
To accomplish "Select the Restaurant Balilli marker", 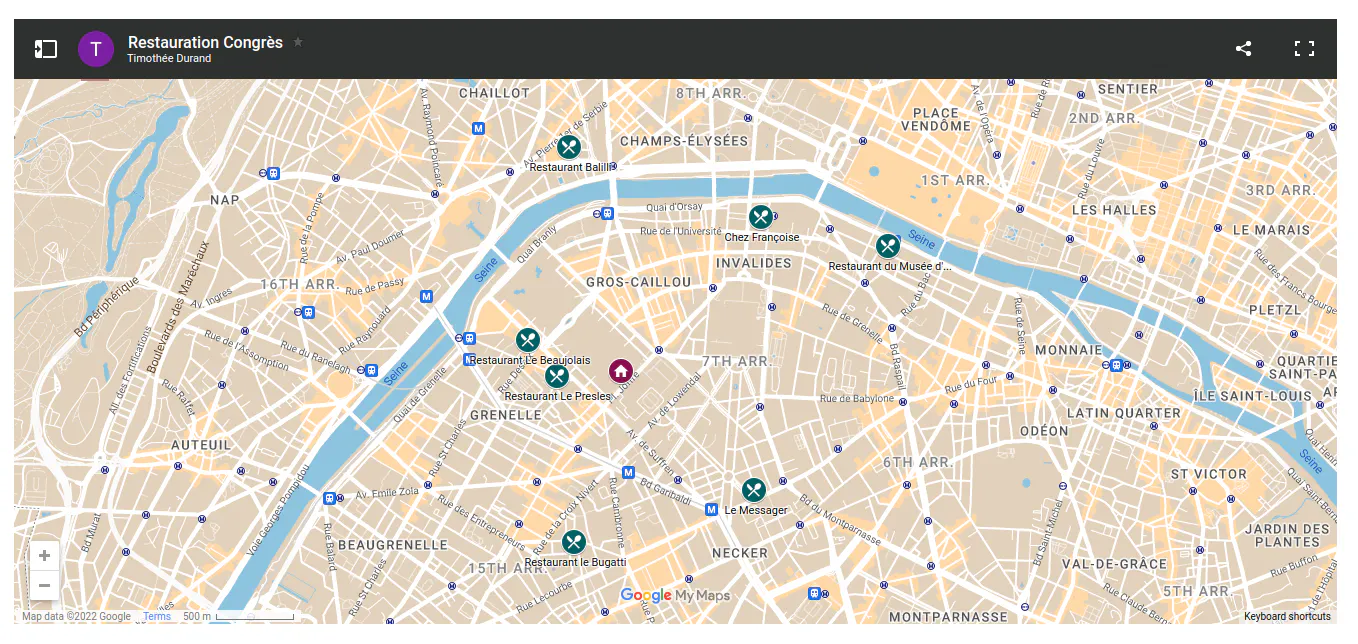I will tap(569, 148).
